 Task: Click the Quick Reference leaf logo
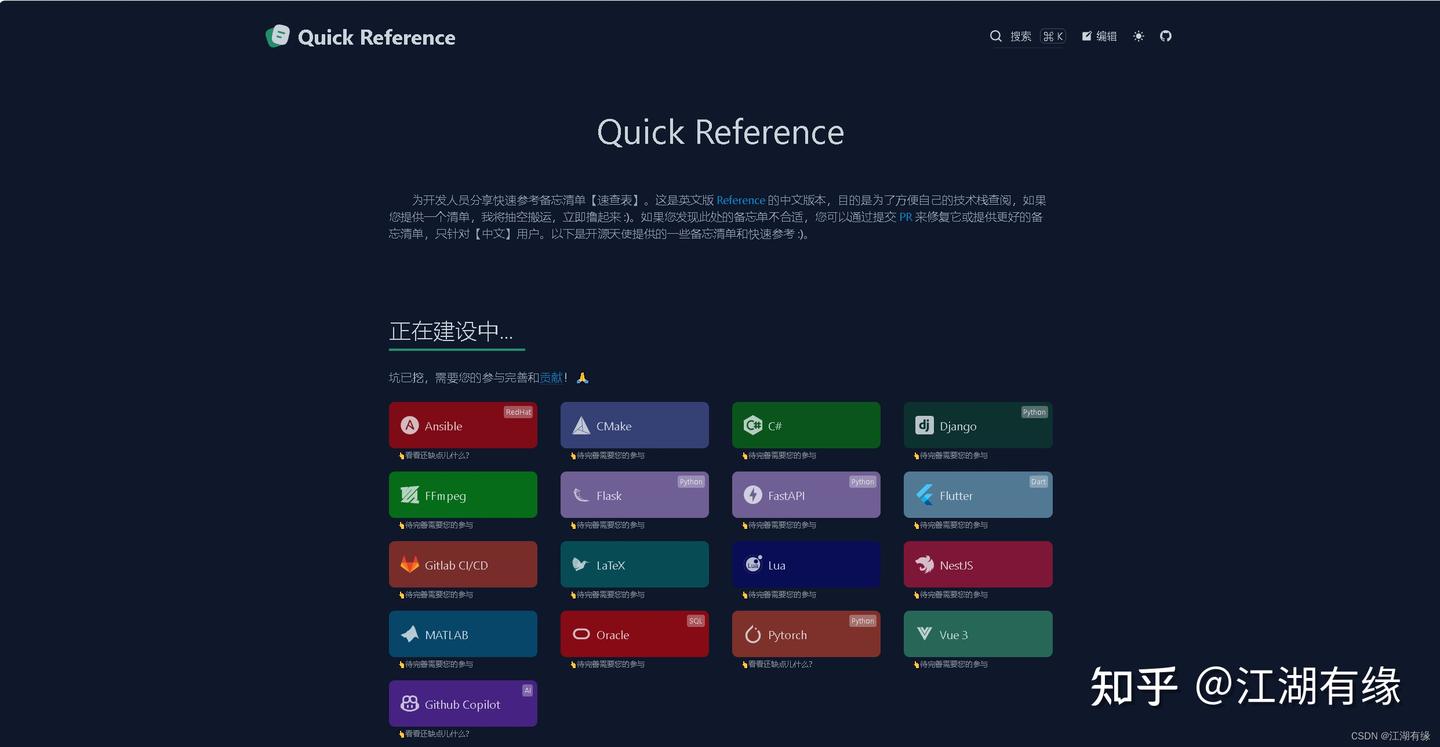tap(278, 36)
